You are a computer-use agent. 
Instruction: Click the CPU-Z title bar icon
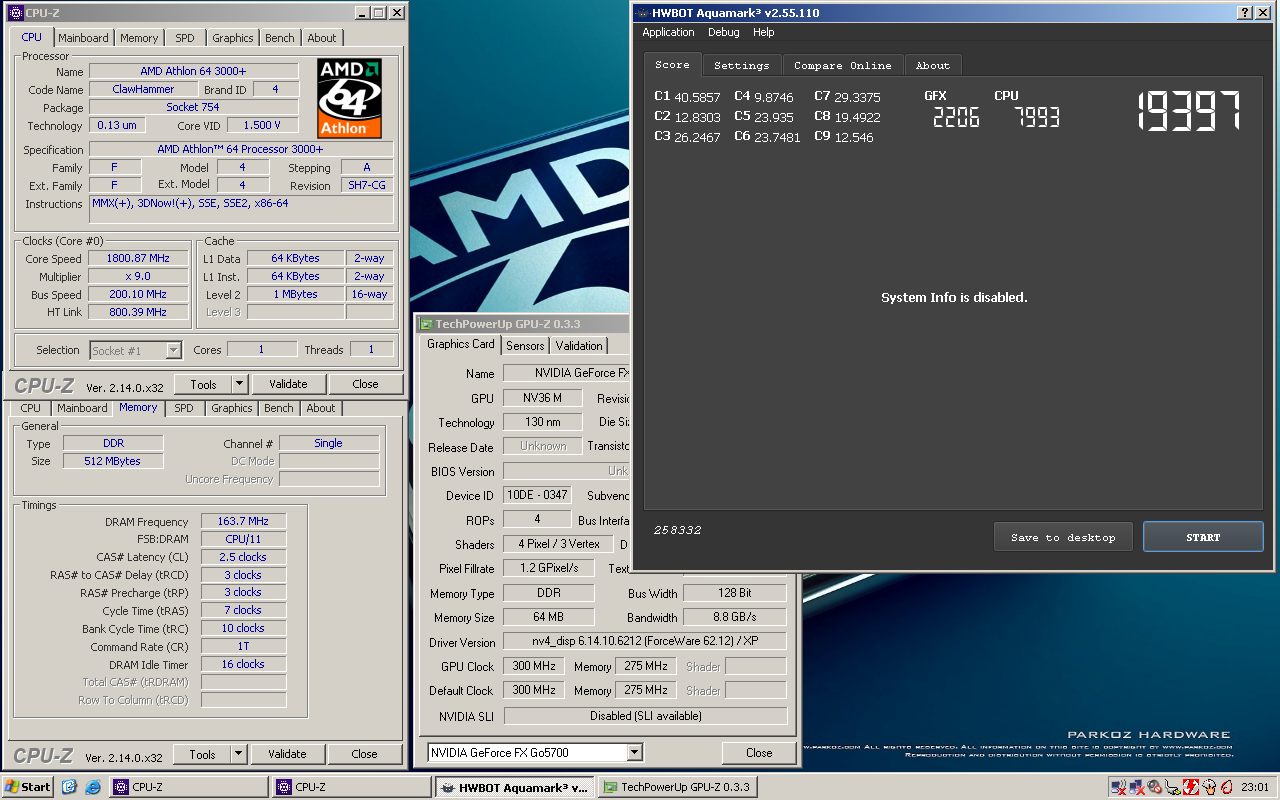click(15, 12)
